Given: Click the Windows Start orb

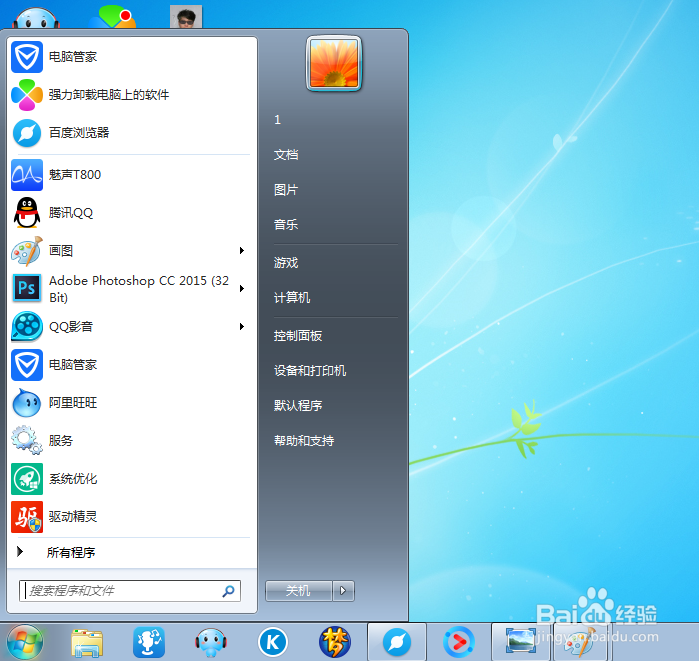Looking at the screenshot, I should point(25,642).
